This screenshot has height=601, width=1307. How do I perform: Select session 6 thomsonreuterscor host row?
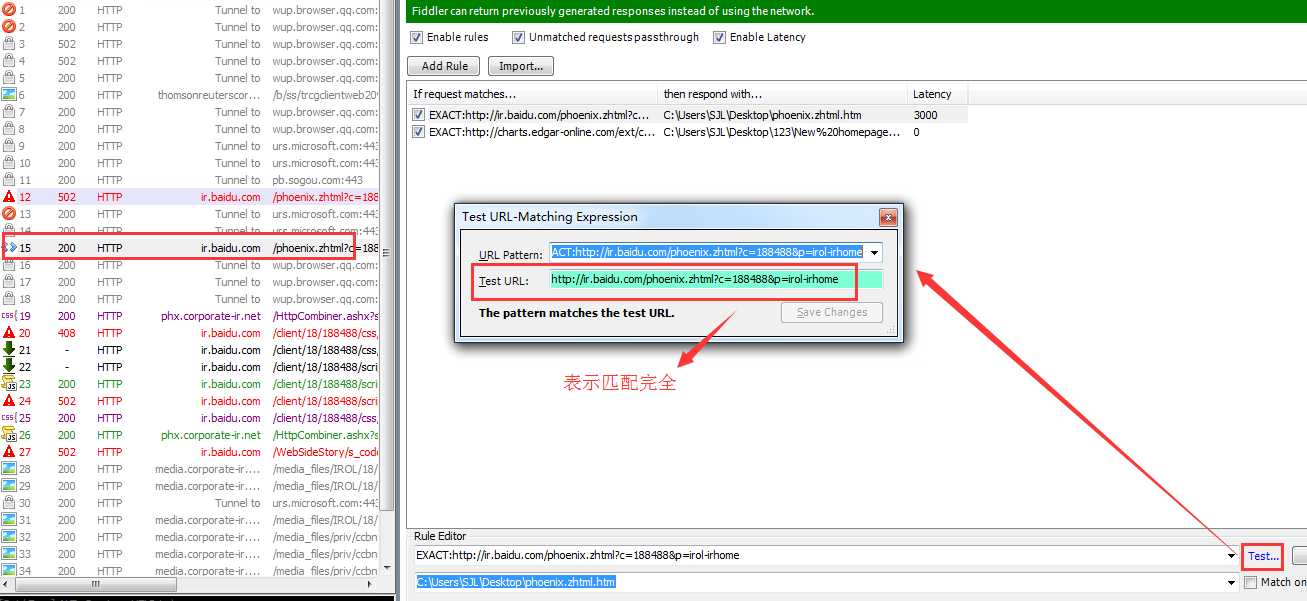tap(190, 95)
